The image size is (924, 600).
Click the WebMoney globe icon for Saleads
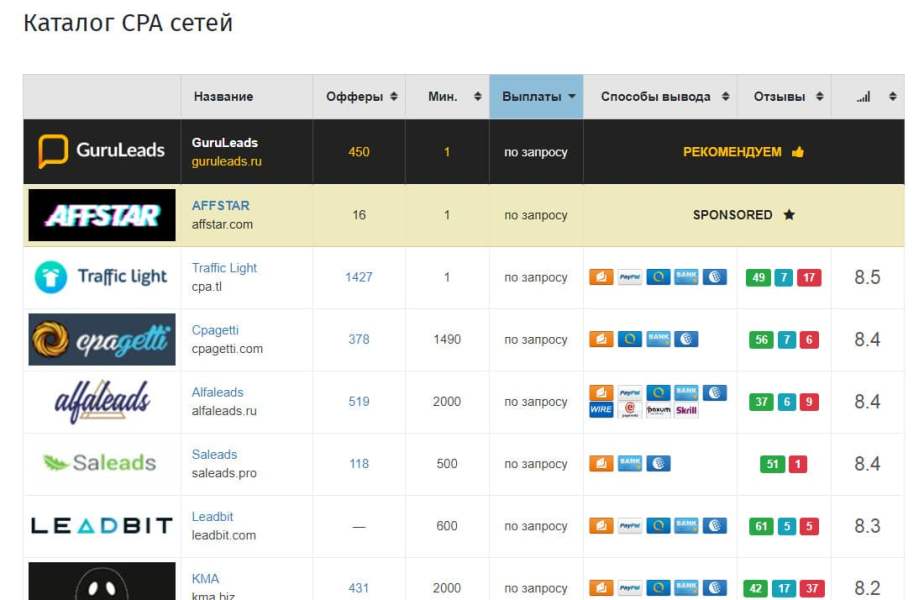tap(658, 463)
